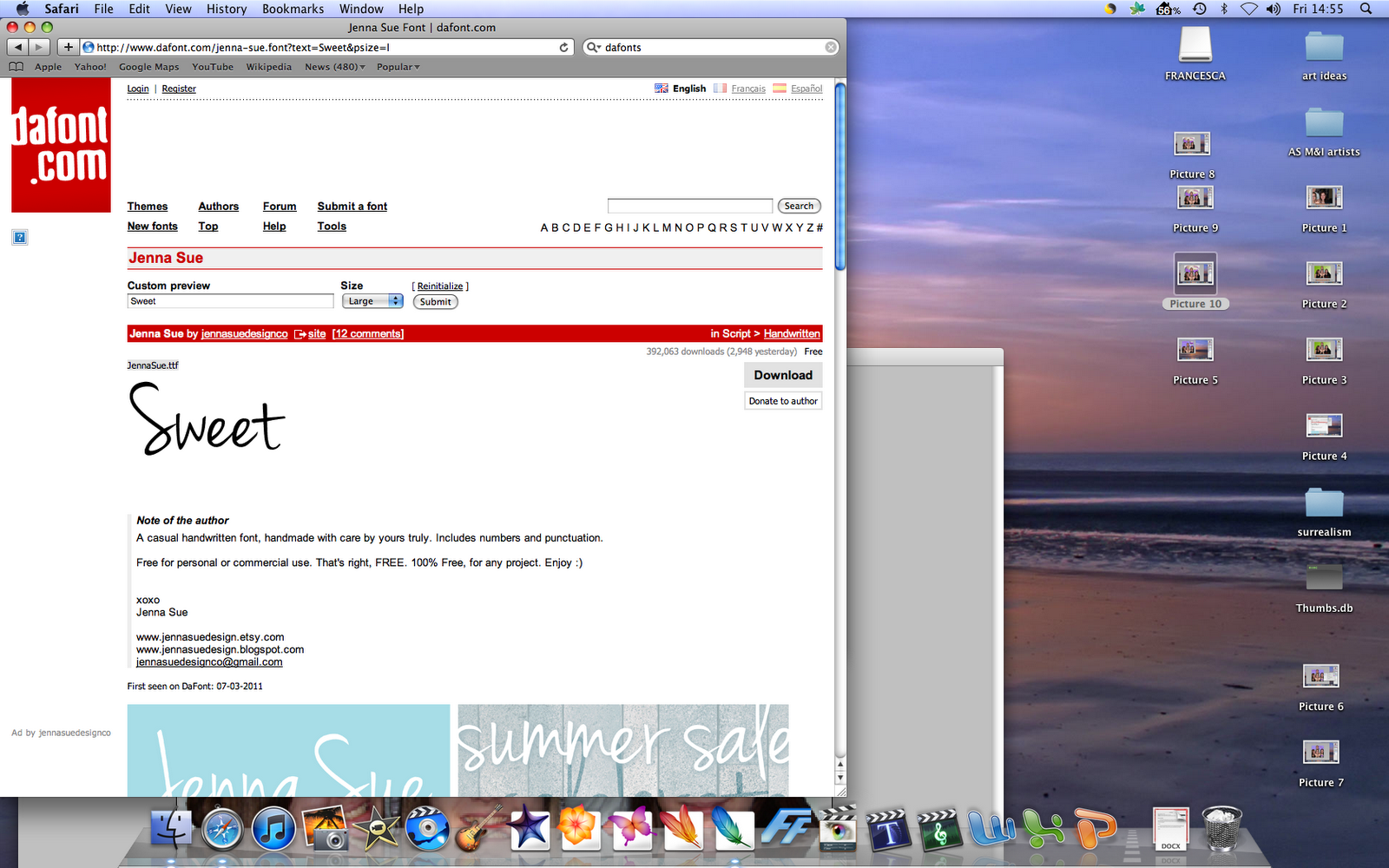This screenshot has width=1389, height=868.
Task: Open the View menu
Action: [x=178, y=9]
